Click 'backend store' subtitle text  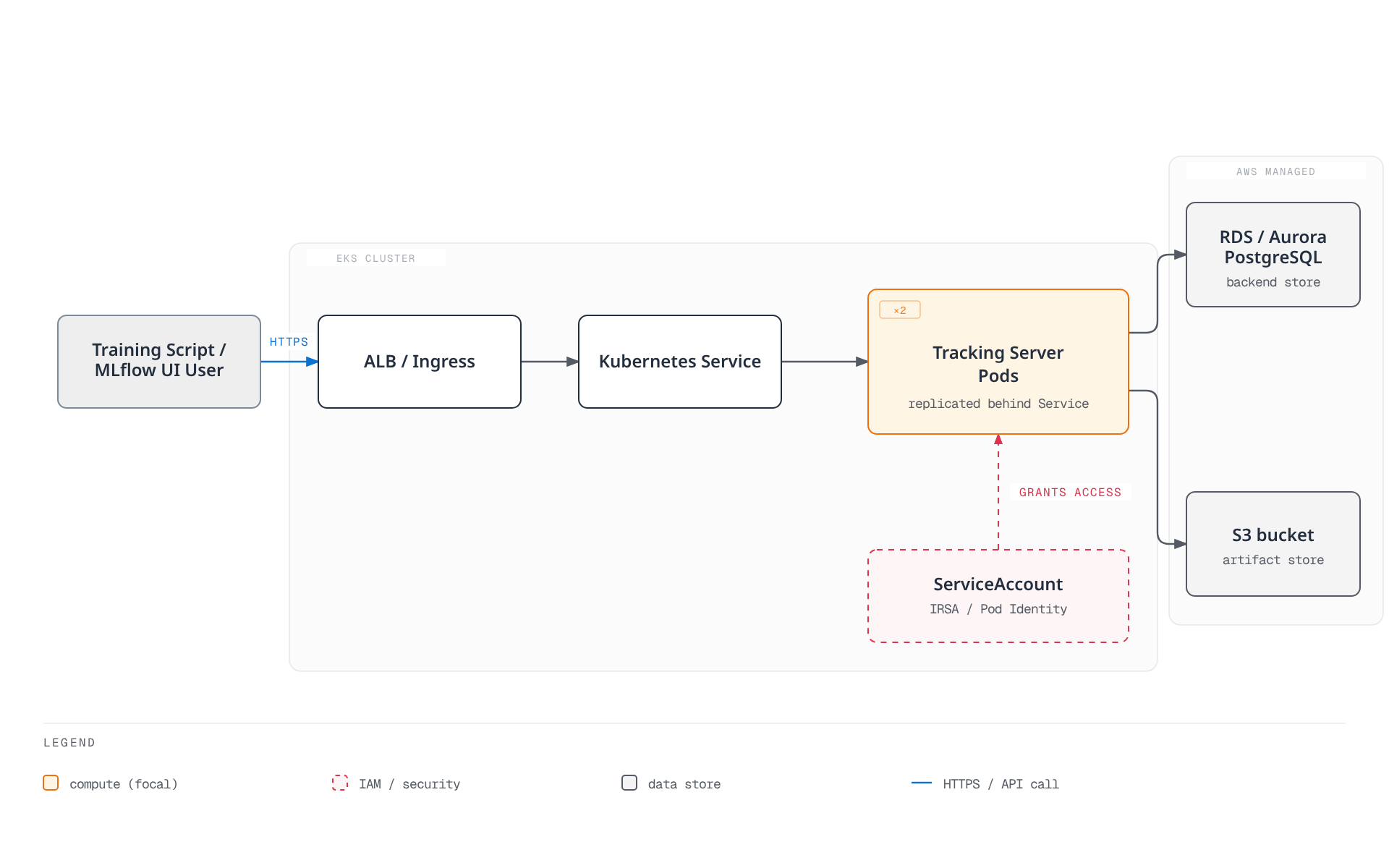(x=1273, y=282)
